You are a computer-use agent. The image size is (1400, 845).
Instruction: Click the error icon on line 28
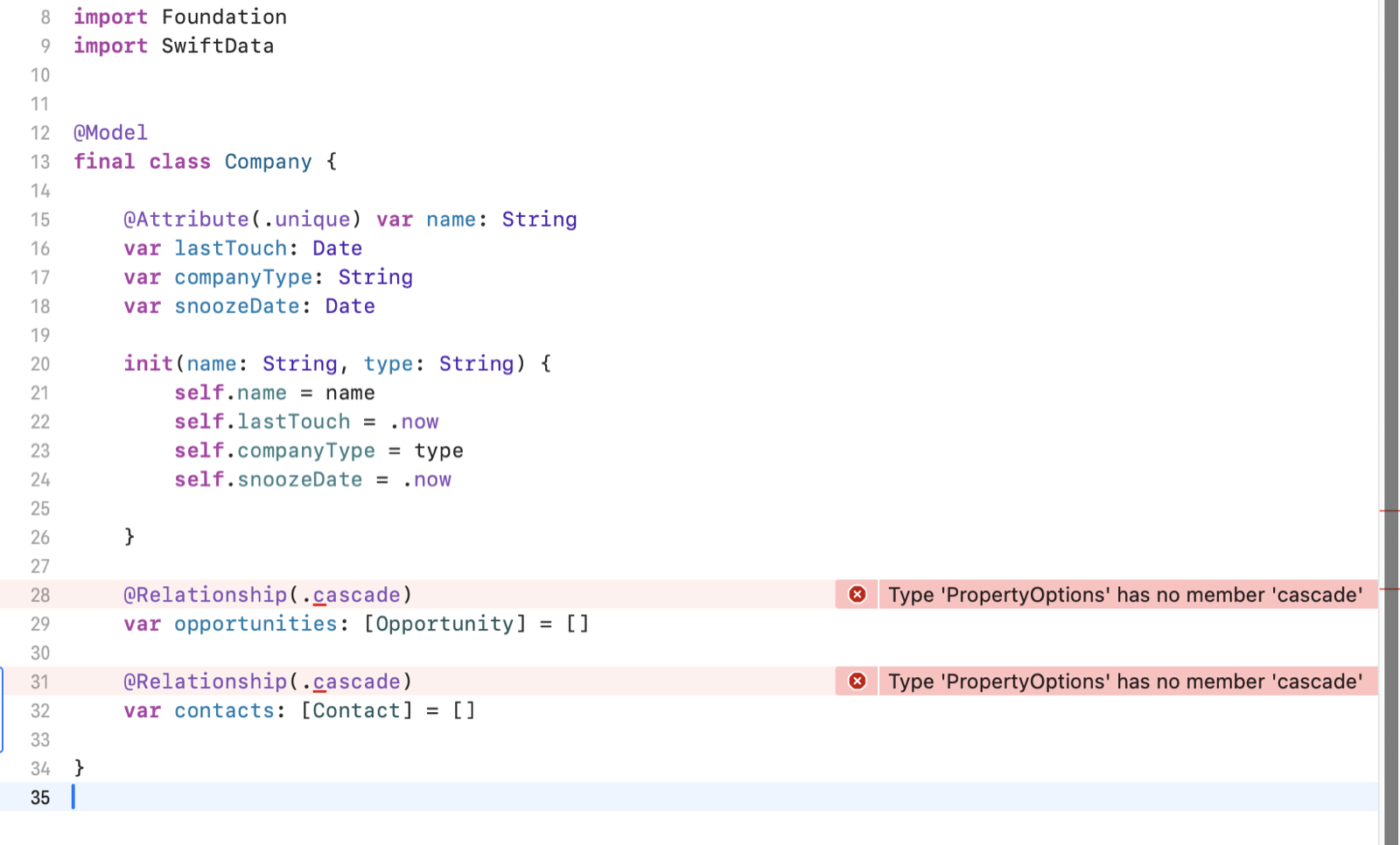click(x=857, y=595)
